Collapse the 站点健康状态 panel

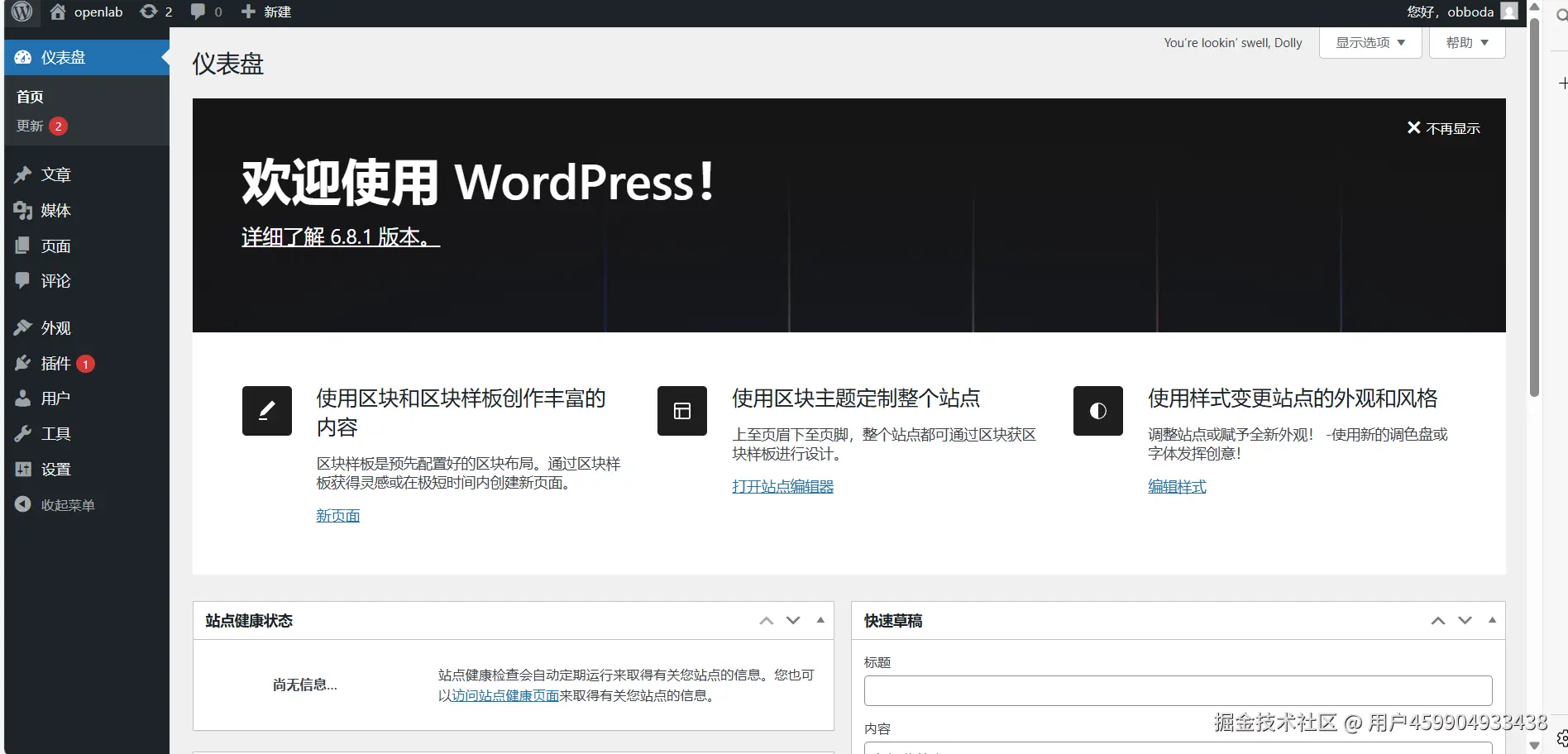tap(820, 620)
